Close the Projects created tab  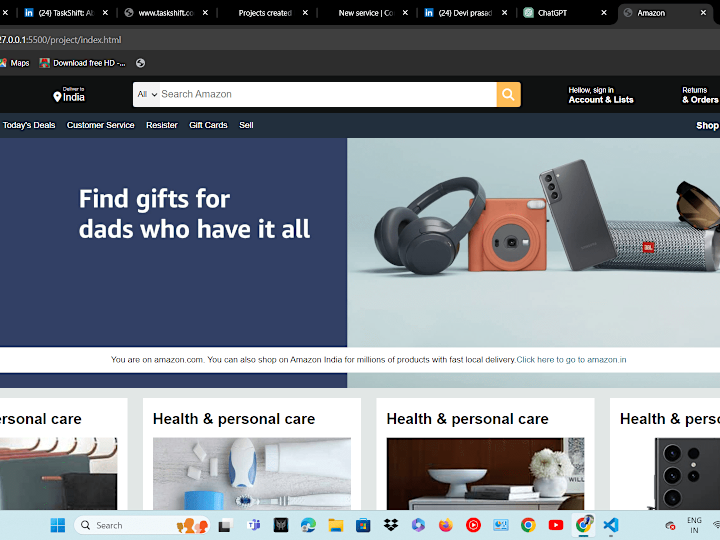[x=305, y=13]
